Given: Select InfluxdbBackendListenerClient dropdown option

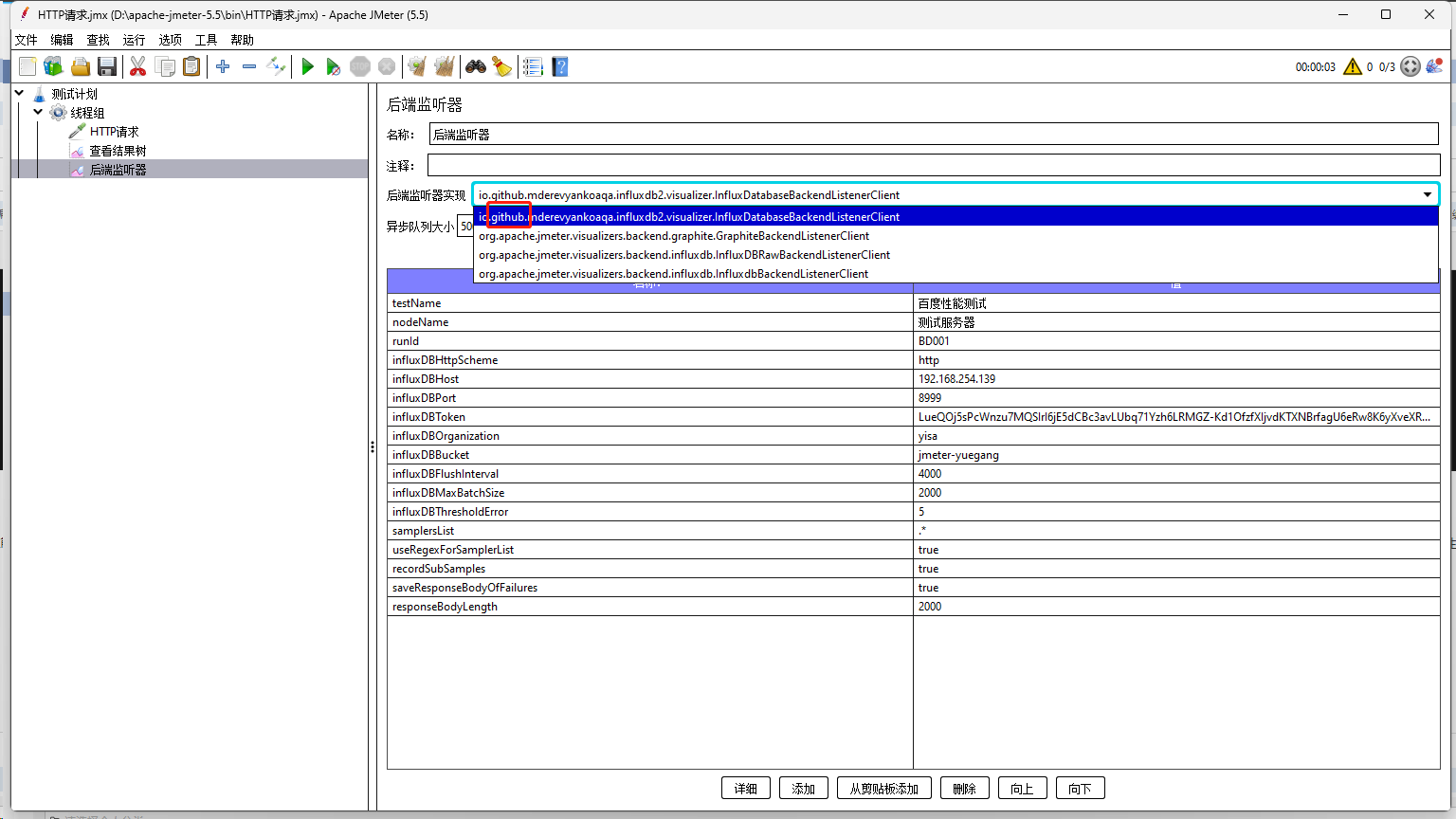Looking at the screenshot, I should 955,274.
